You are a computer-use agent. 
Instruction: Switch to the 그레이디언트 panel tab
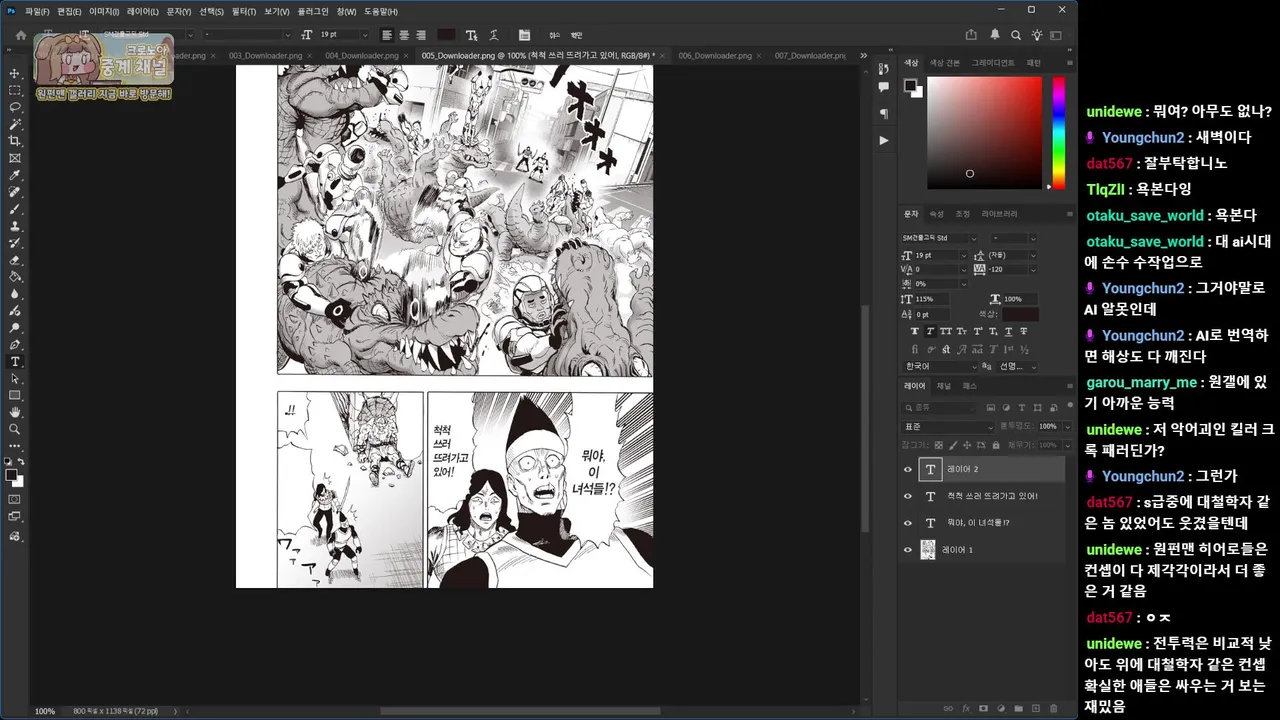[992, 63]
